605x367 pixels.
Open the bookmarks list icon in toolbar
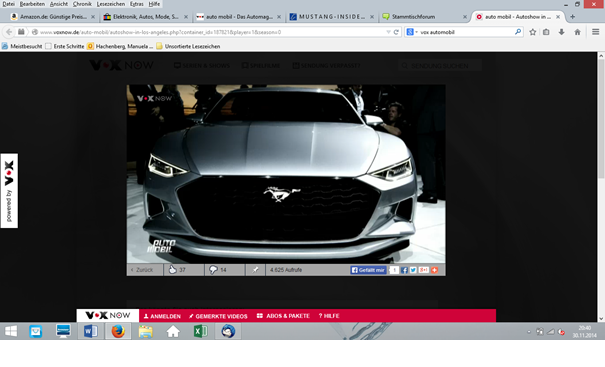(546, 32)
